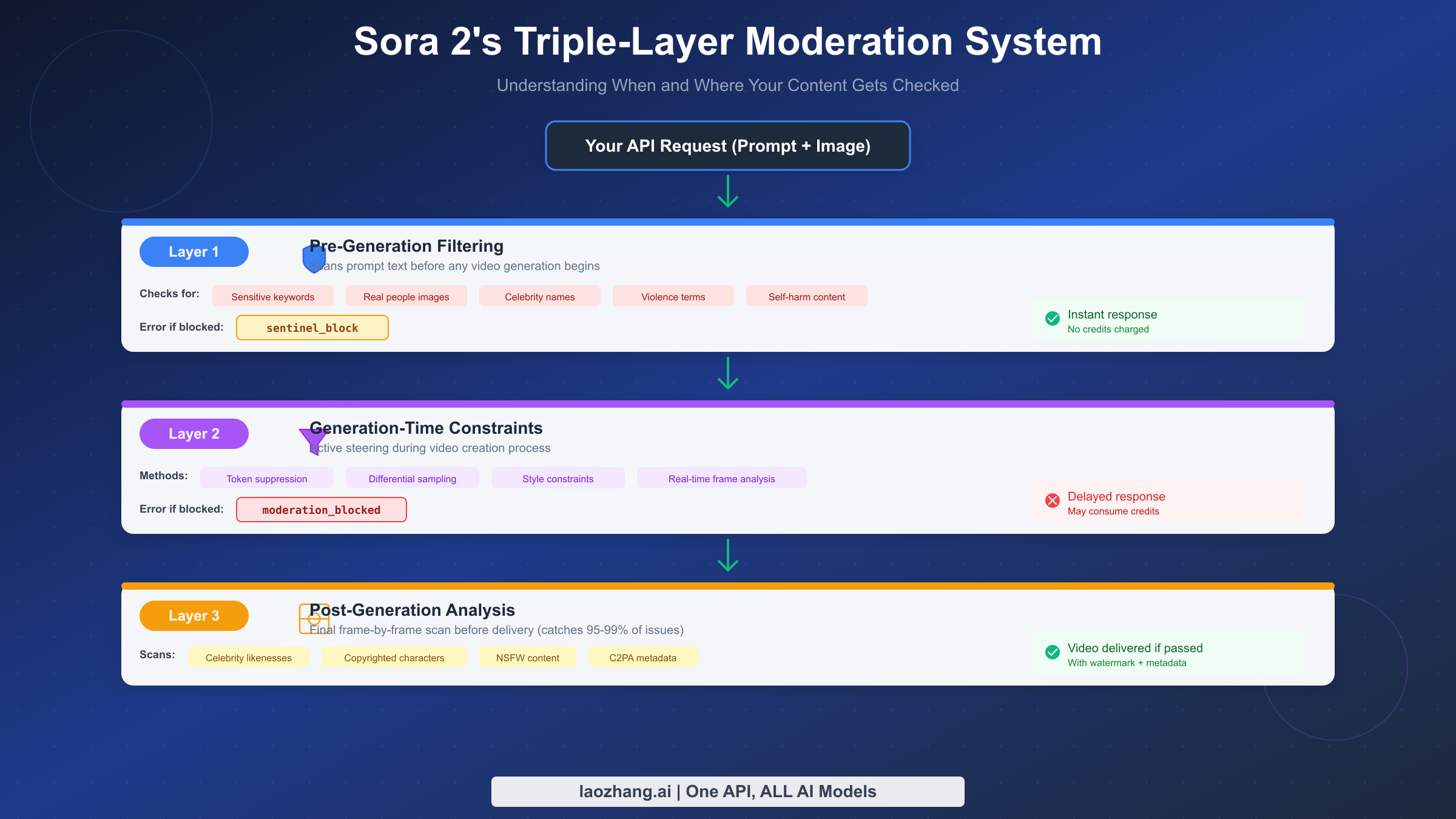This screenshot has width=1456, height=819.
Task: Click the orange frame-scan icon next to Post-Generation Analysis
Action: coord(314,619)
